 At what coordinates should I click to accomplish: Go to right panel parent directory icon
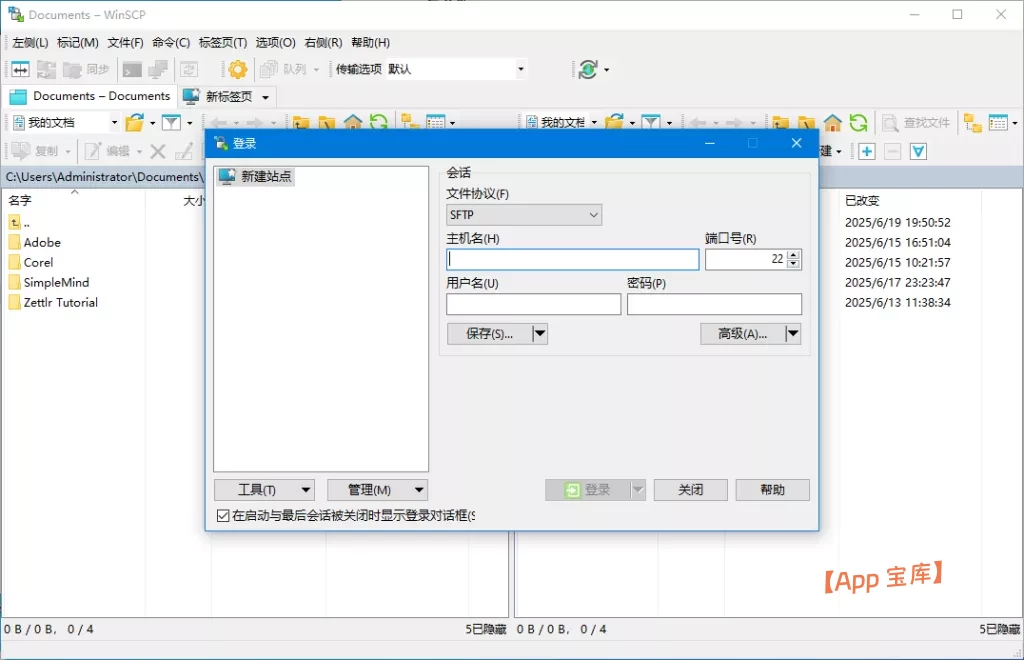pos(780,122)
